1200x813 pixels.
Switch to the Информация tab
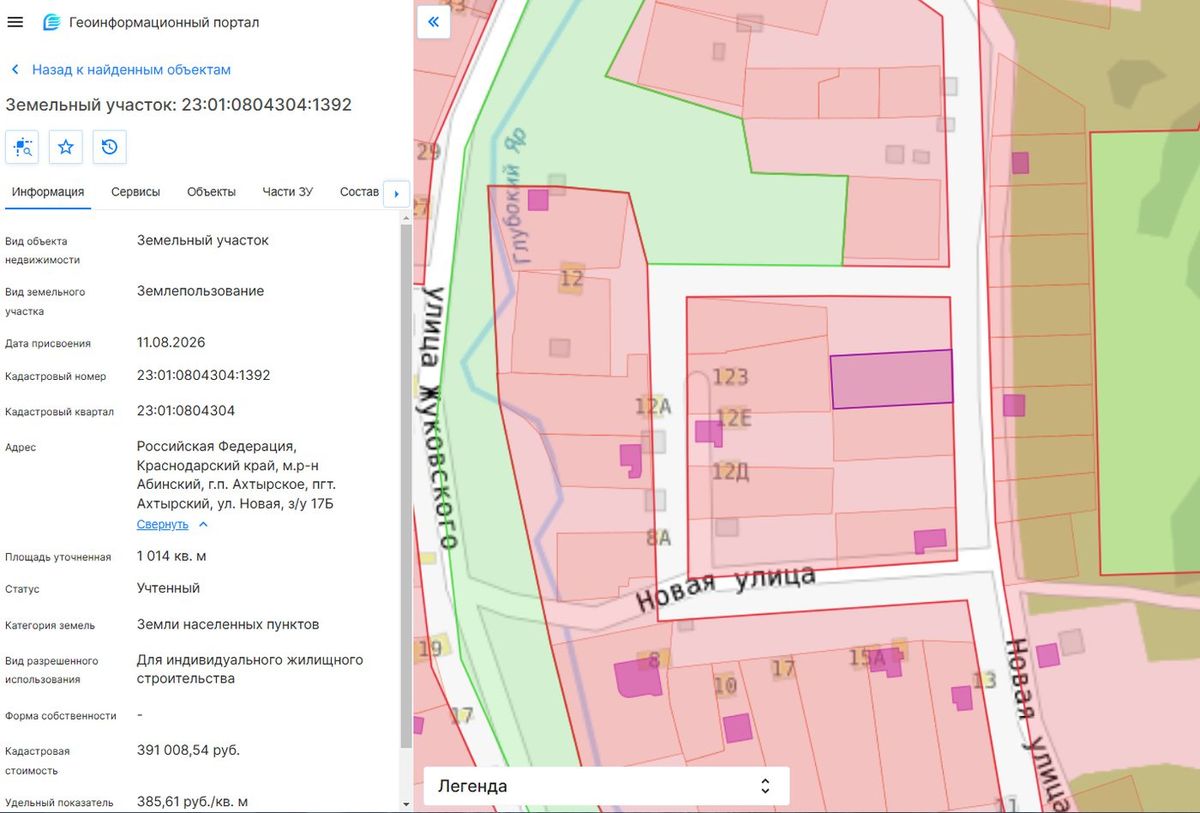click(x=48, y=192)
